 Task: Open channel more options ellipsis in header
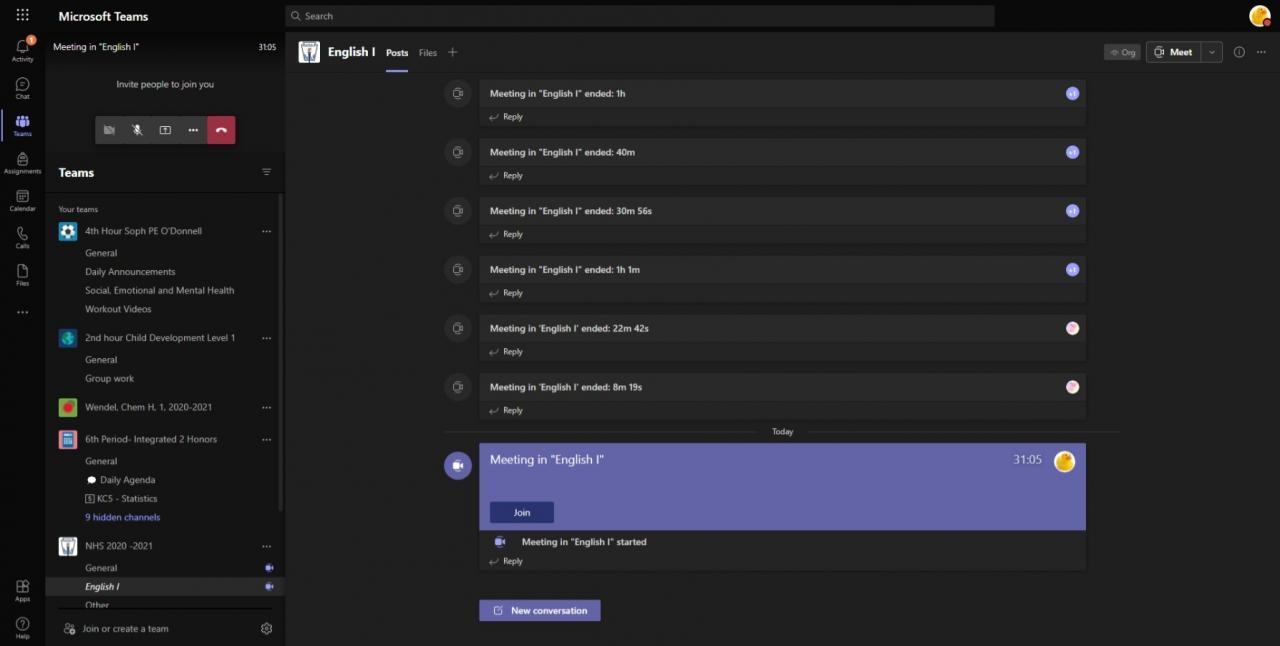(x=1260, y=52)
